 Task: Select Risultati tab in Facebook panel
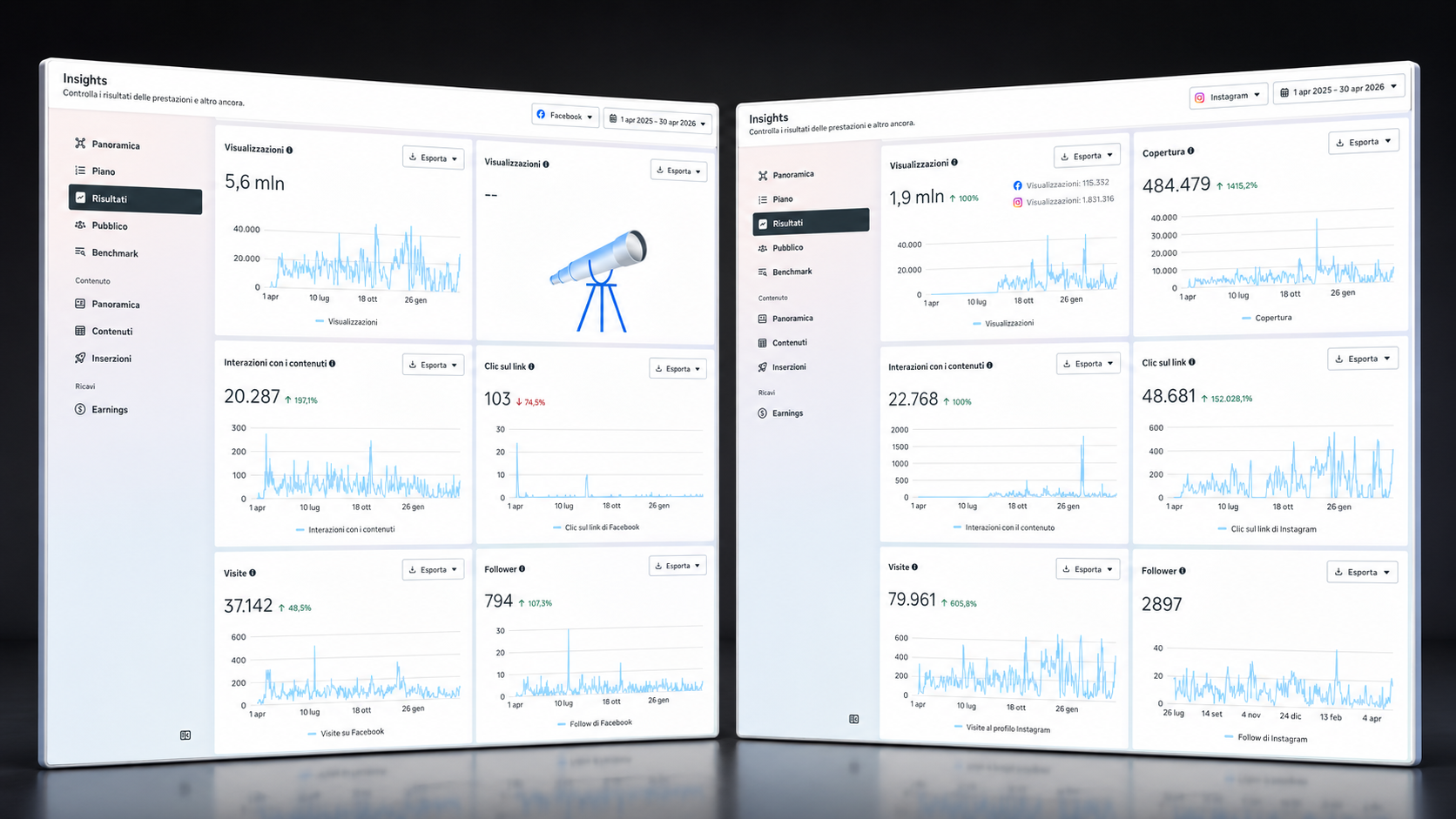click(x=136, y=198)
